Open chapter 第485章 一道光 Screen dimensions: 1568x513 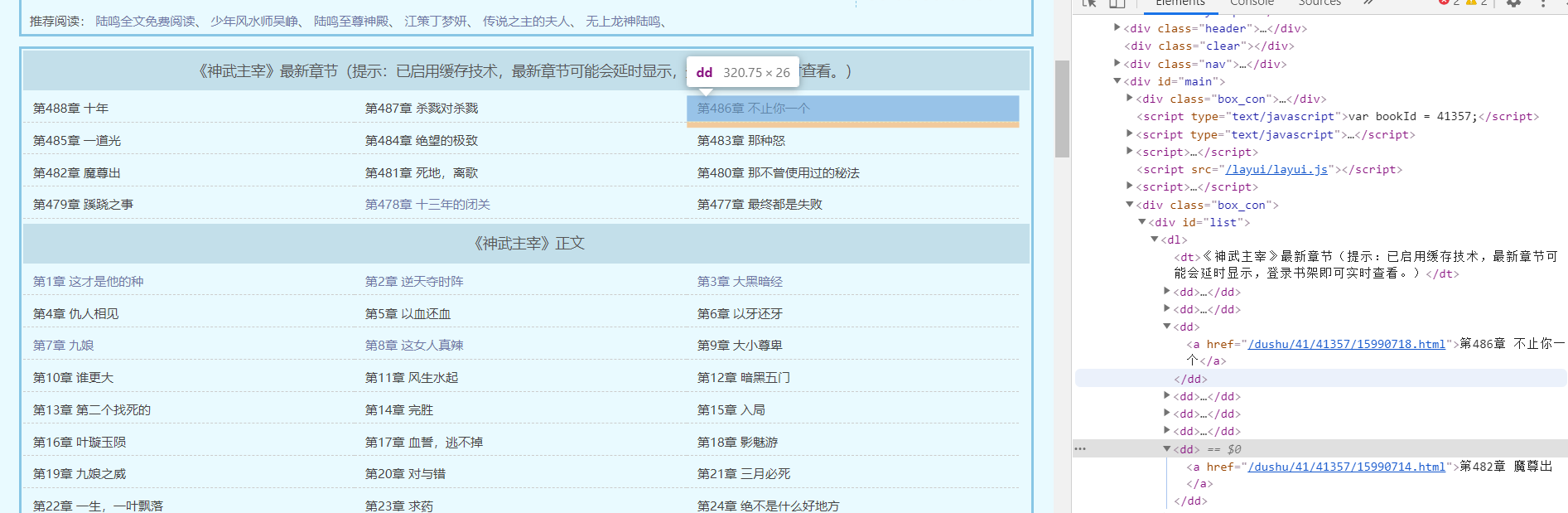(77, 141)
